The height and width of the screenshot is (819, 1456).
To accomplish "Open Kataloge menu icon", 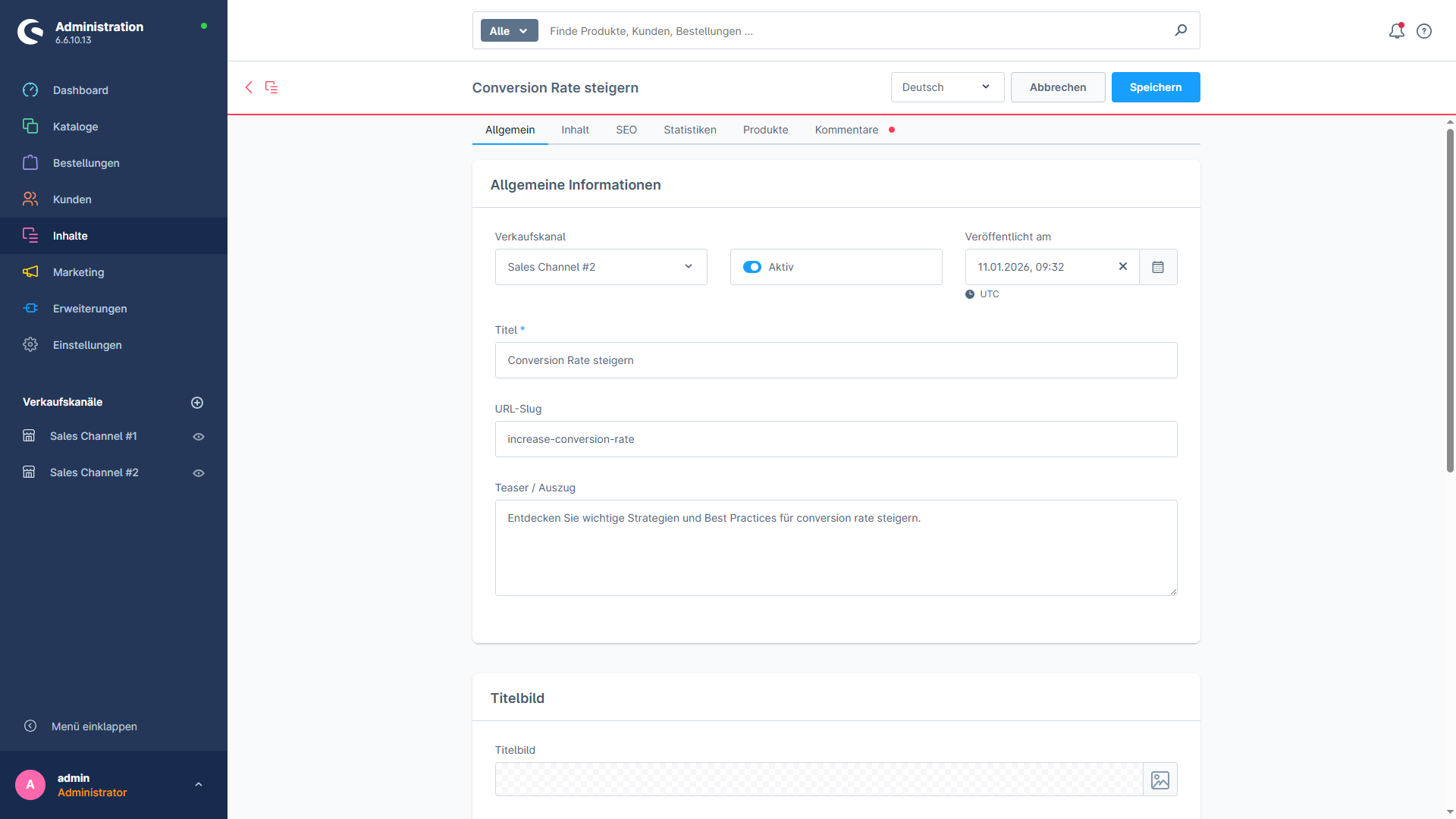I will [30, 126].
